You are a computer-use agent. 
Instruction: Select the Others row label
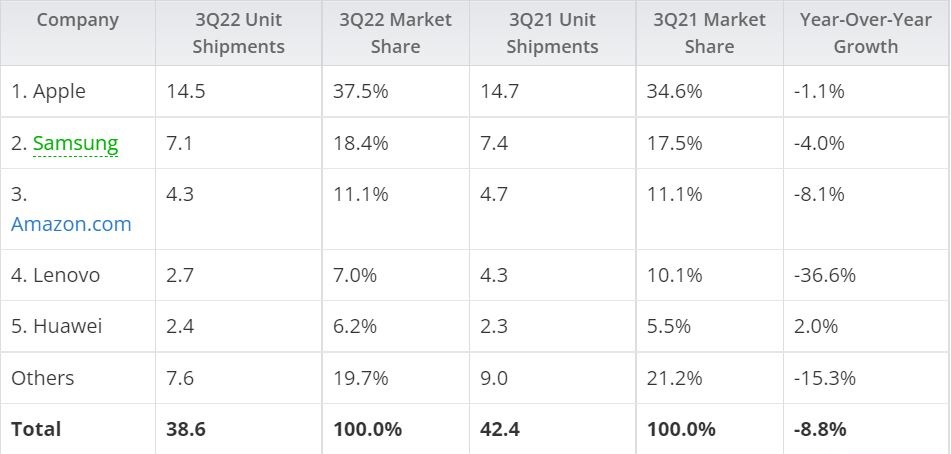click(x=43, y=378)
